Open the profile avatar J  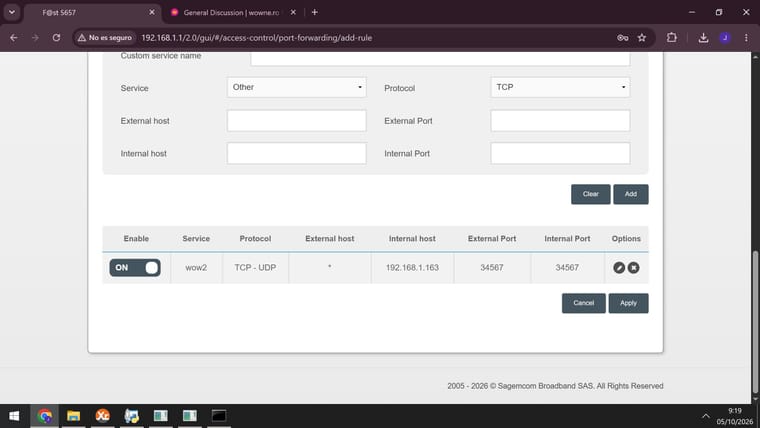click(725, 37)
